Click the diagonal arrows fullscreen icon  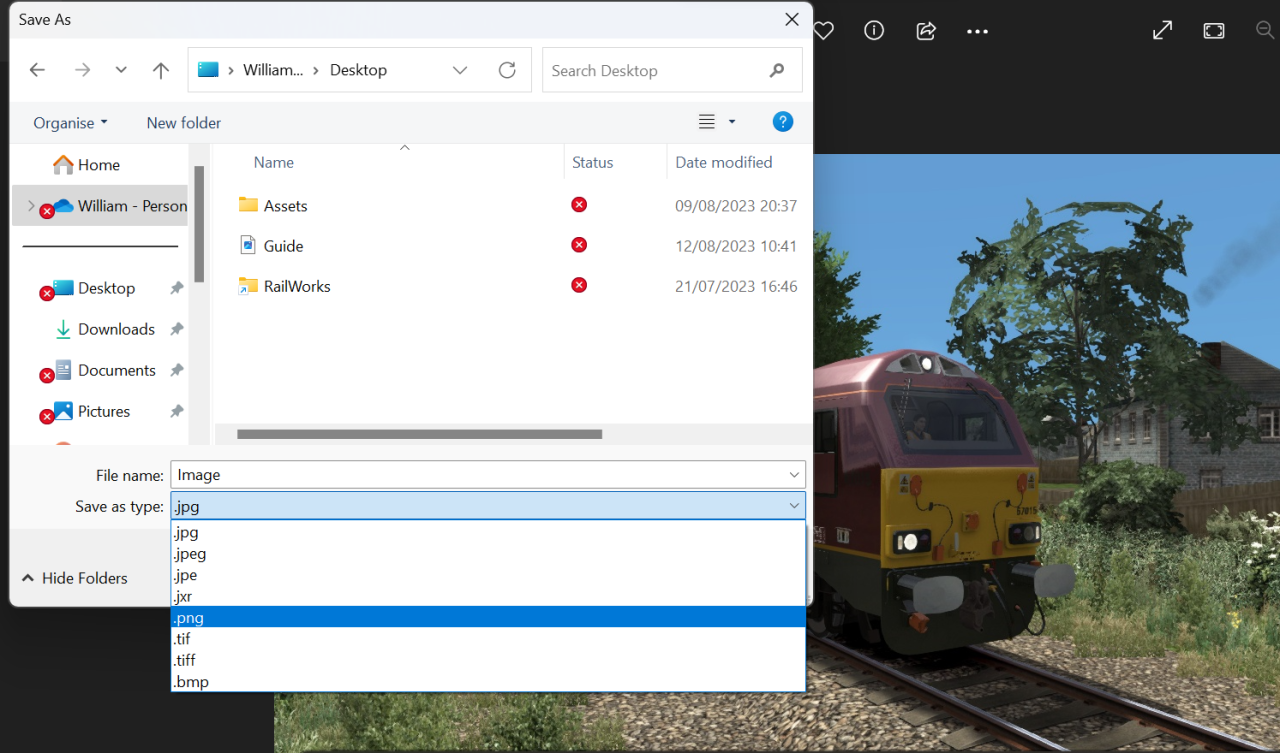click(1162, 31)
